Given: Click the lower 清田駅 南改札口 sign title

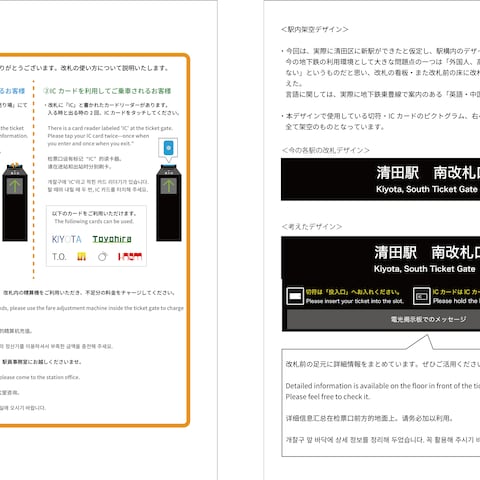Looking at the screenshot, I should pos(427,252).
